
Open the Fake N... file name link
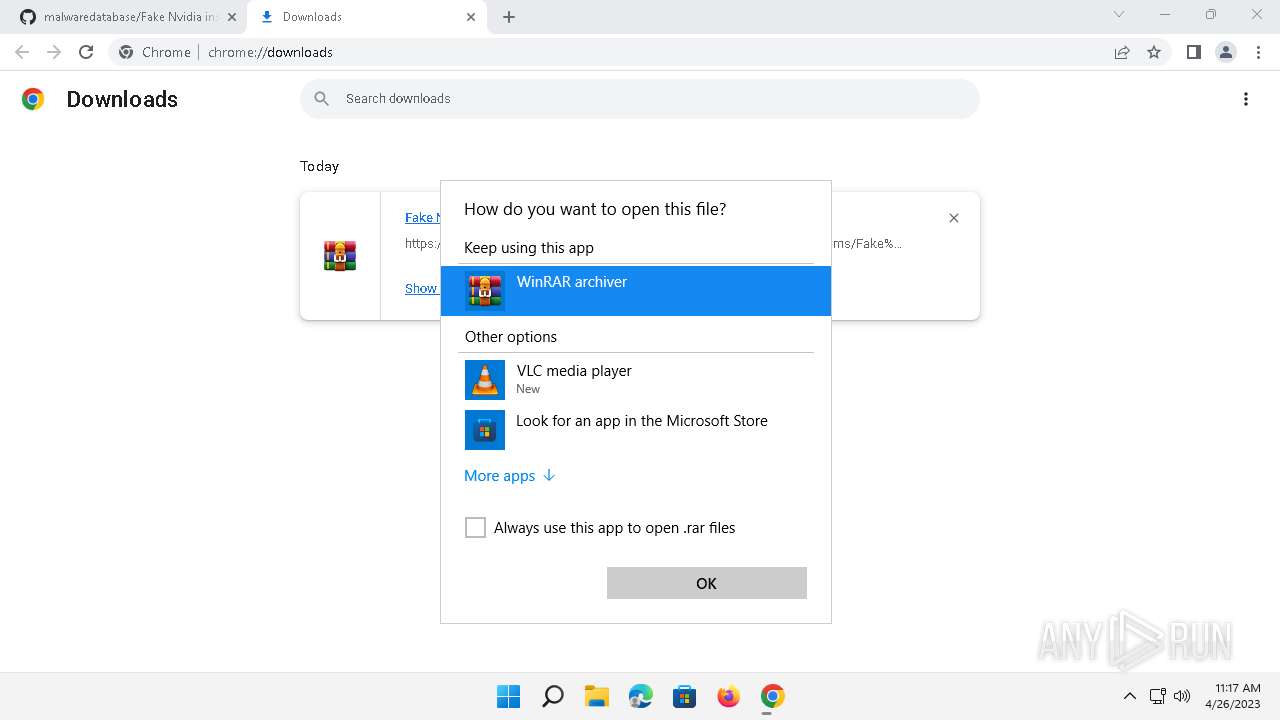click(422, 218)
